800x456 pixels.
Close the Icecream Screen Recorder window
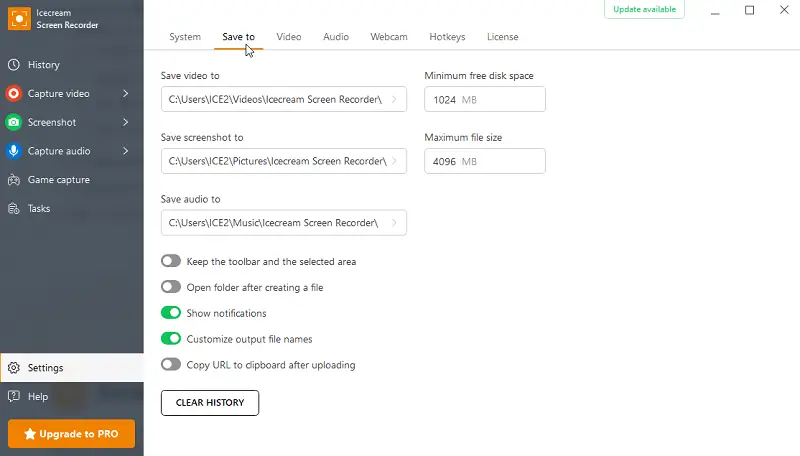784,10
